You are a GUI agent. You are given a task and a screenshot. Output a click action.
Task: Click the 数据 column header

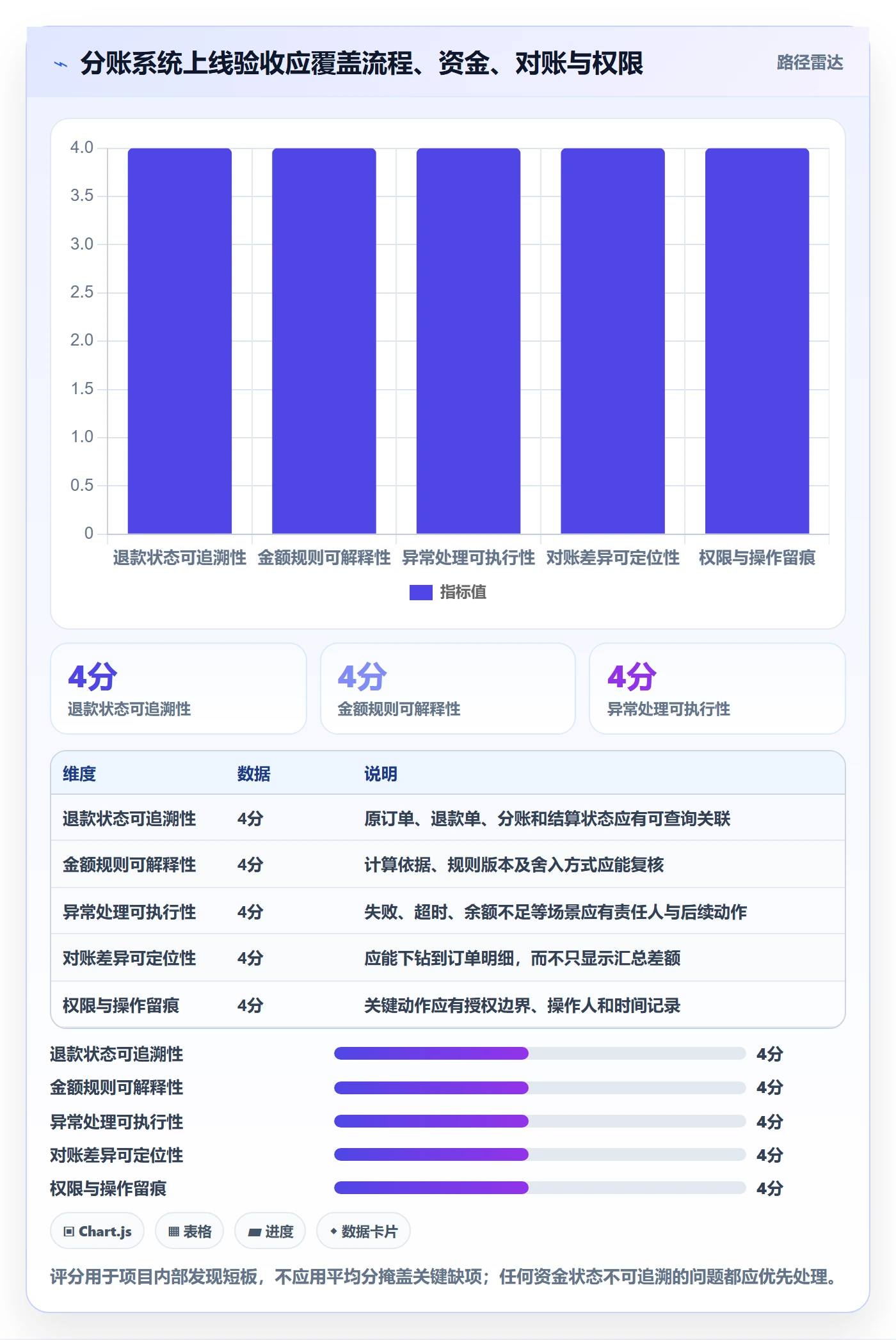pyautogui.click(x=253, y=774)
